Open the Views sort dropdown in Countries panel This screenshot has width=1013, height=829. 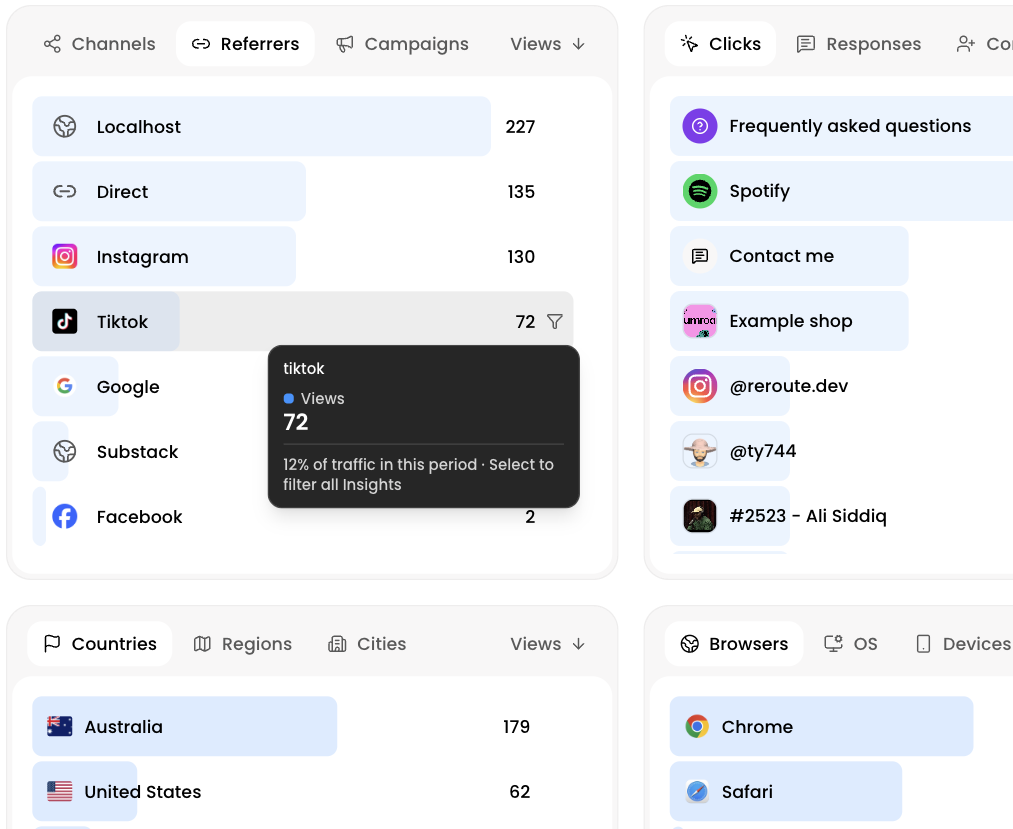coord(548,644)
